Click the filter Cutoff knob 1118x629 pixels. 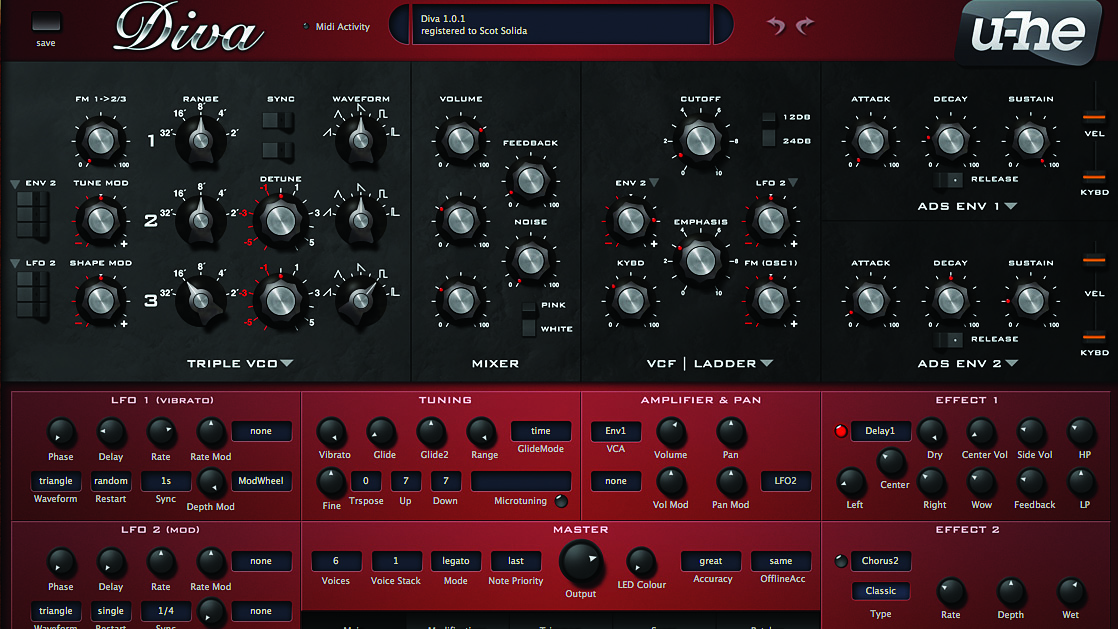(x=700, y=140)
